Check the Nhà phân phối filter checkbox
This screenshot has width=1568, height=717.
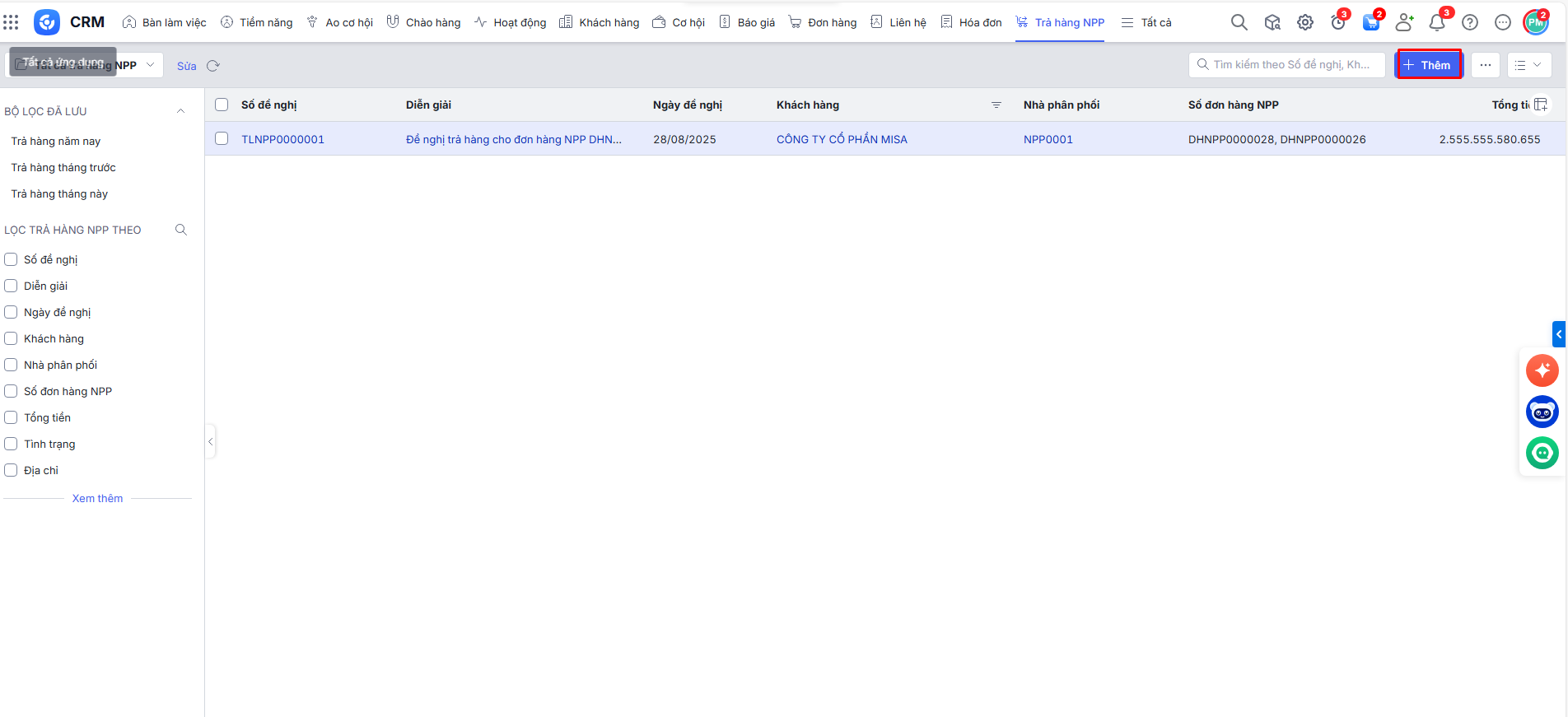11,365
